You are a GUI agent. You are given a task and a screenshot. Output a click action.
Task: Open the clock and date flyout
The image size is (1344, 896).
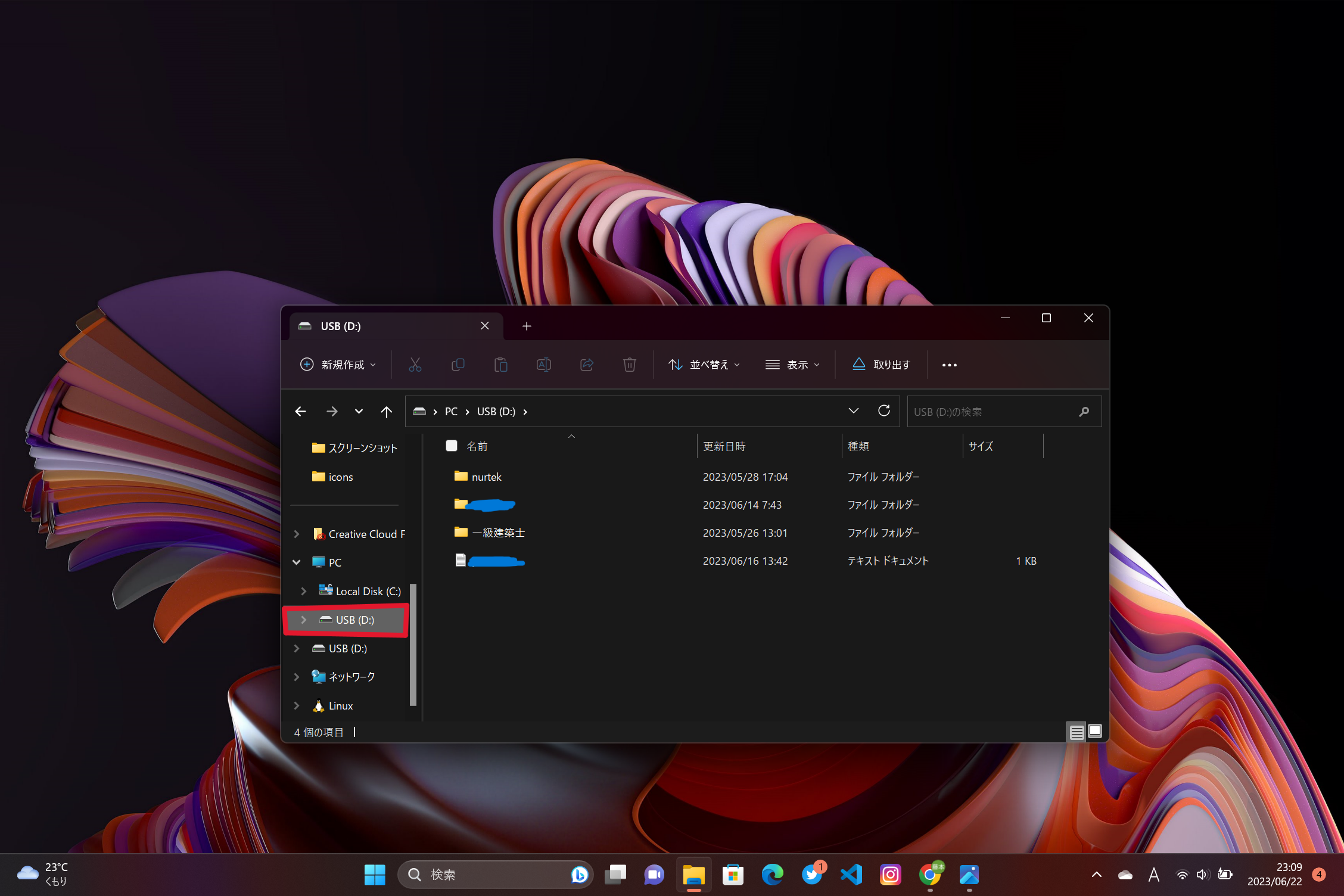1275,874
